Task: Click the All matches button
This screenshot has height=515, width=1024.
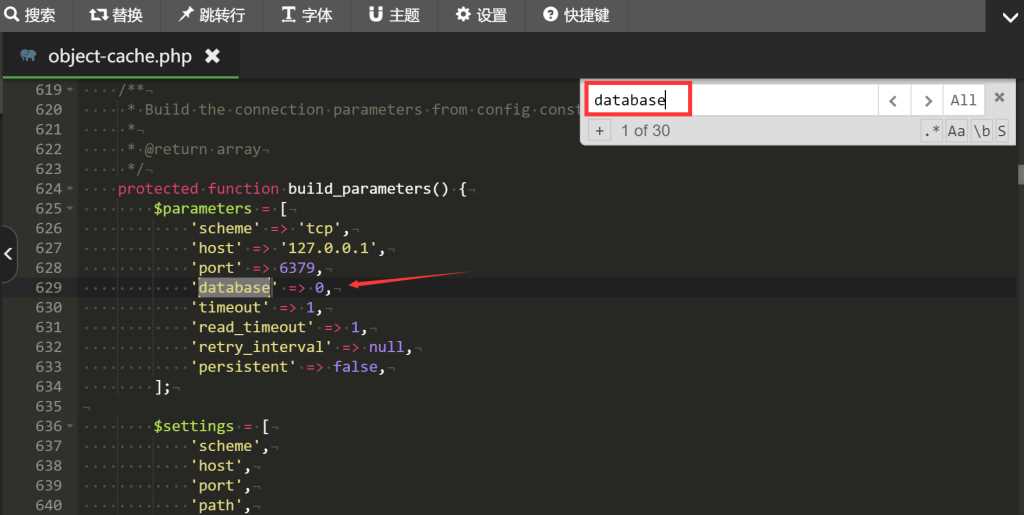Action: [963, 100]
